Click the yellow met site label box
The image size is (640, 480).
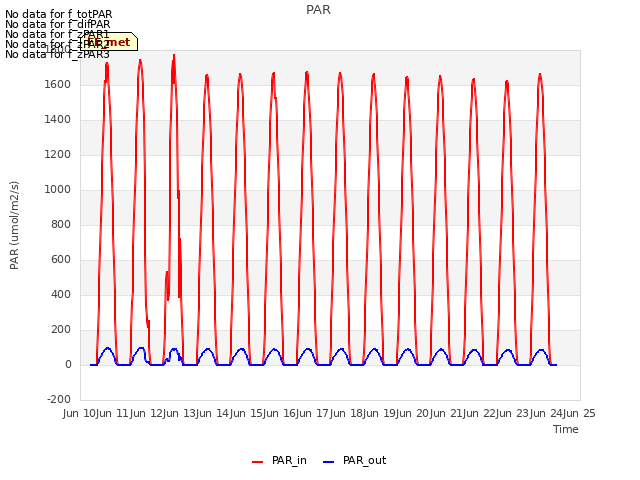tap(109, 42)
